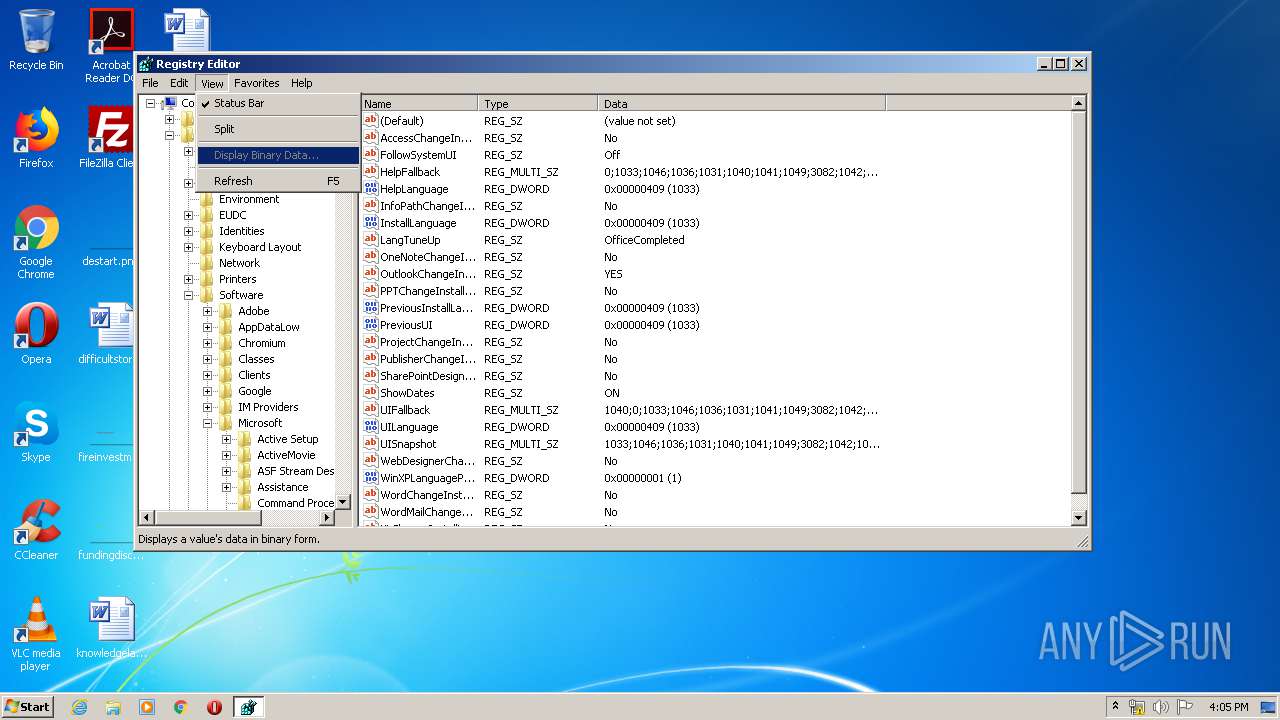Click the volume speaker tray icon
The width and height of the screenshot is (1280, 720).
pos(1161,707)
